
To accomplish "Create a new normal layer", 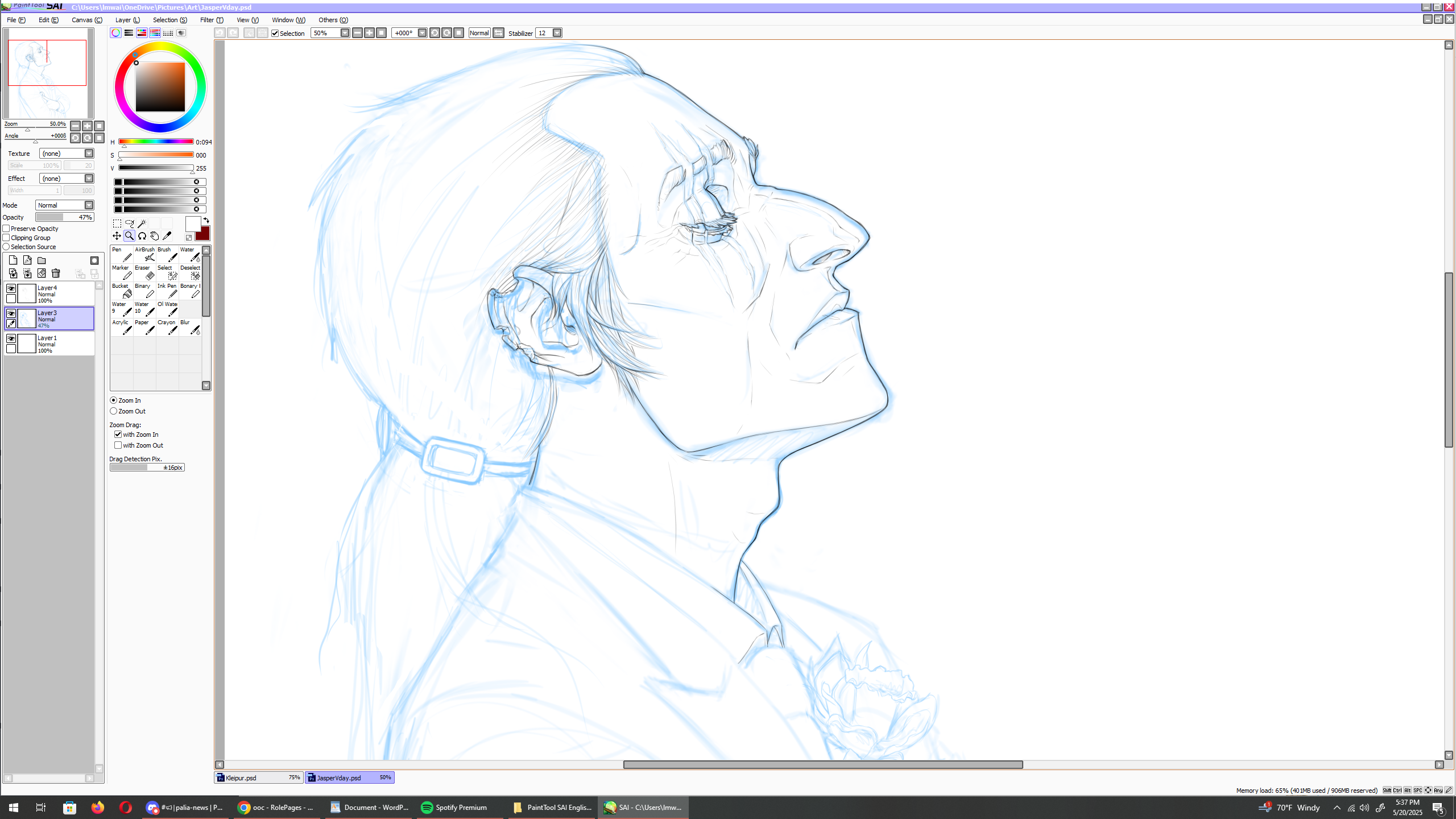I will (x=13, y=260).
